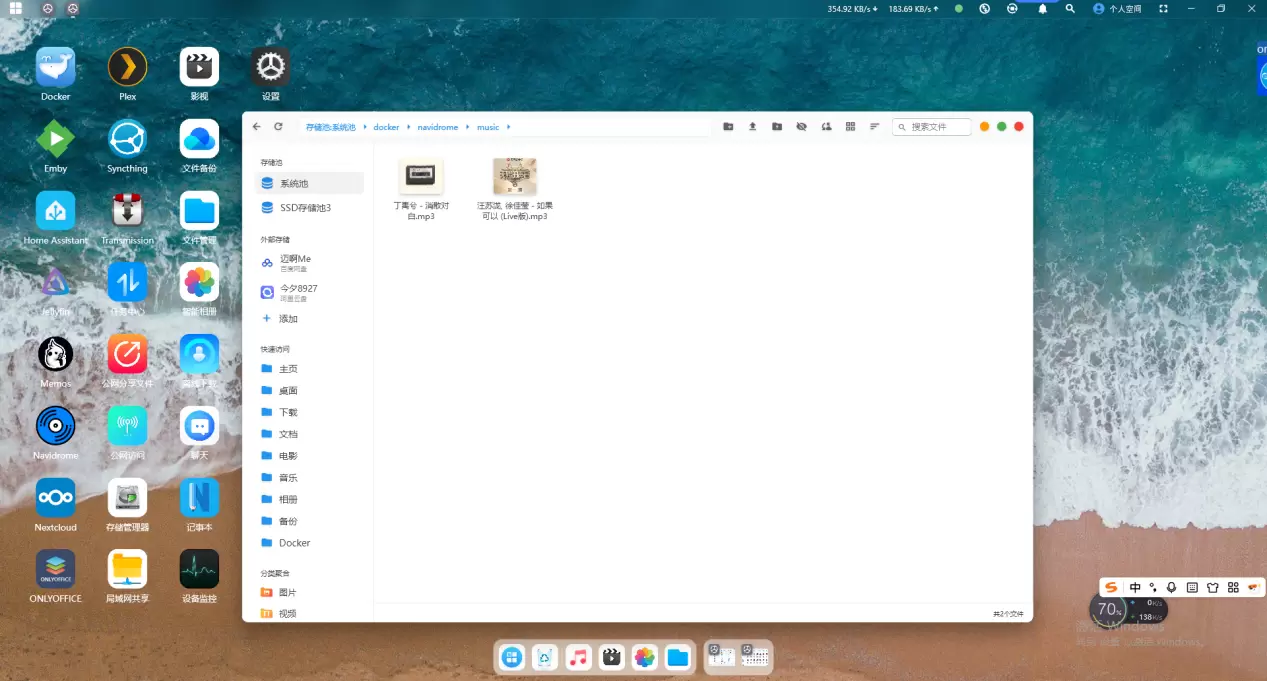Toggle hidden files visibility eye icon
1267x681 pixels.
point(801,127)
